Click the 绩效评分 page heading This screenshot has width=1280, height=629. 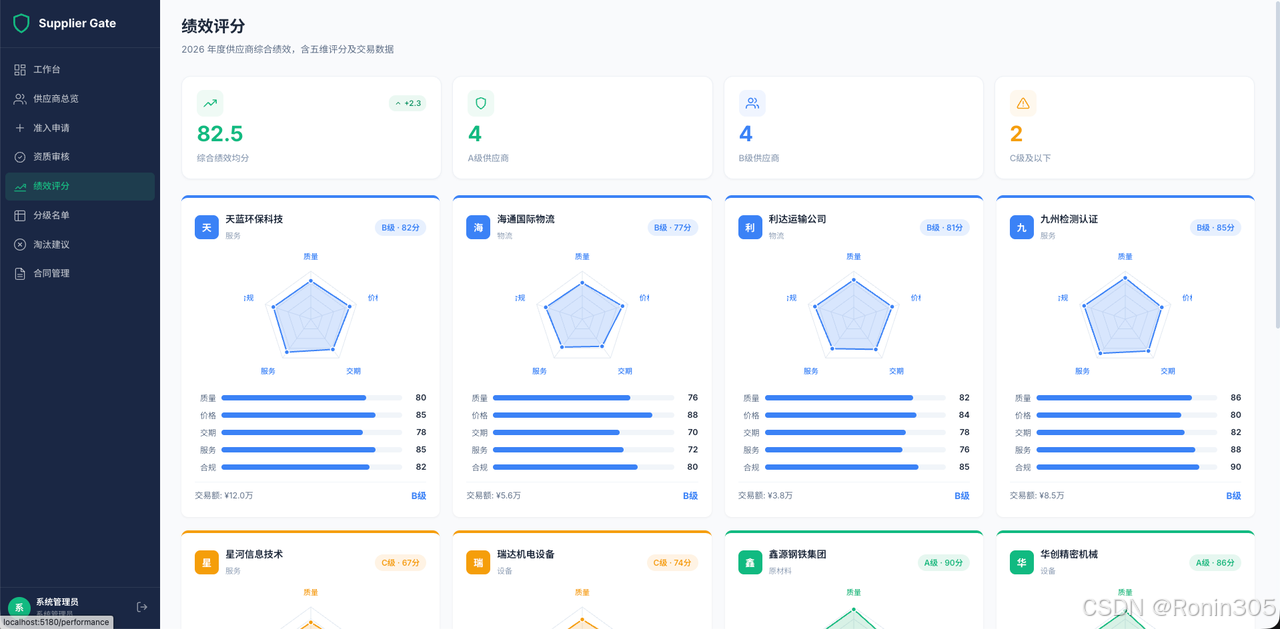coord(213,26)
